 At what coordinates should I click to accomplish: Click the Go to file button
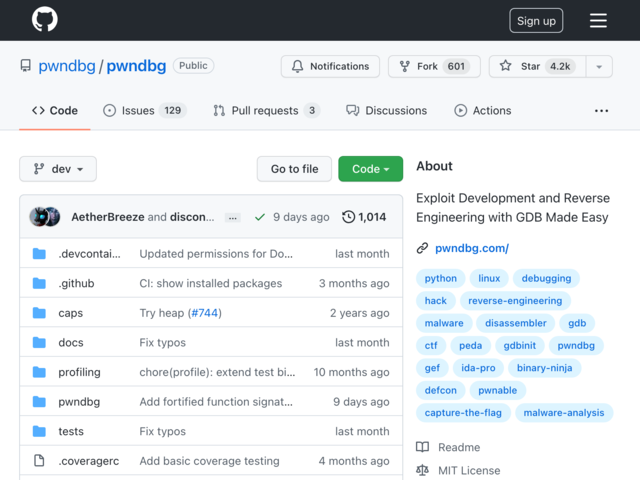tap(294, 169)
